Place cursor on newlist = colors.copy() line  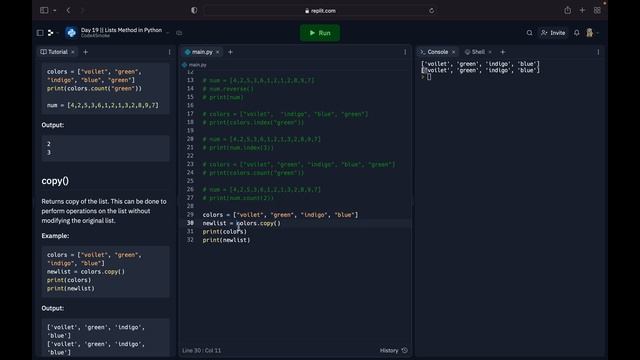pos(241,223)
